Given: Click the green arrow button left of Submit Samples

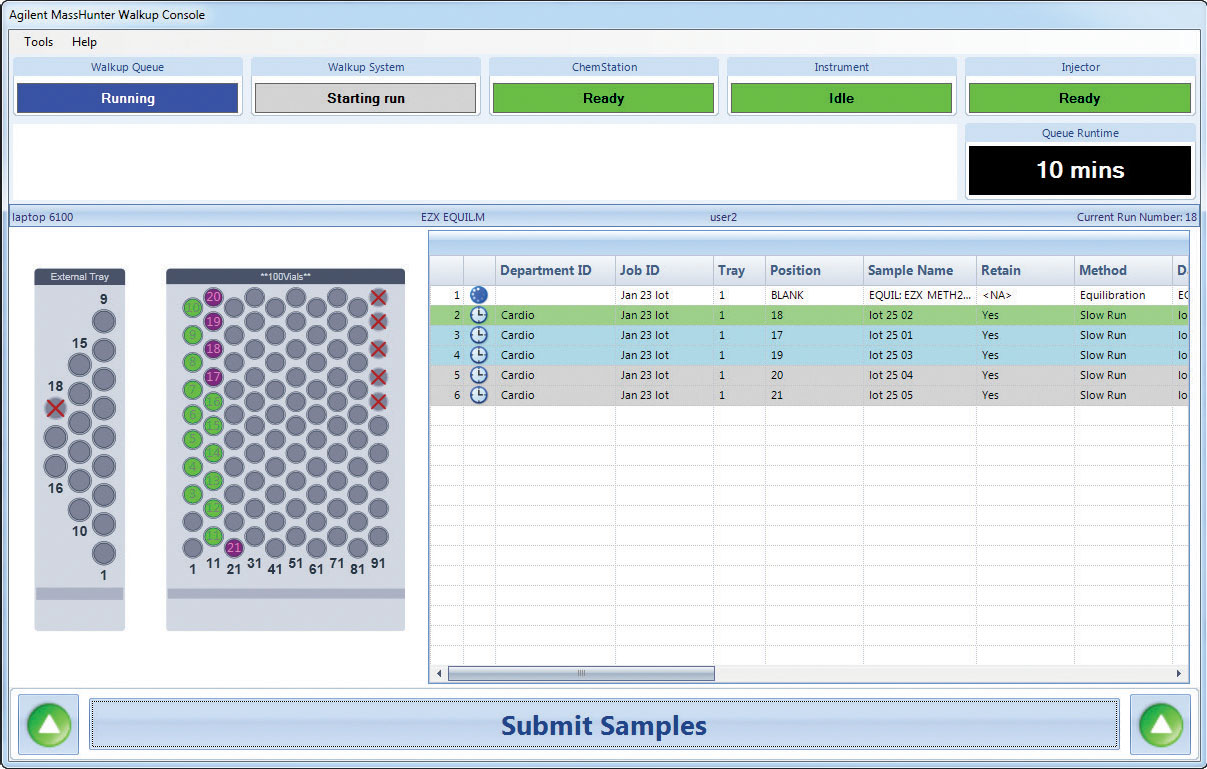Looking at the screenshot, I should [x=49, y=724].
